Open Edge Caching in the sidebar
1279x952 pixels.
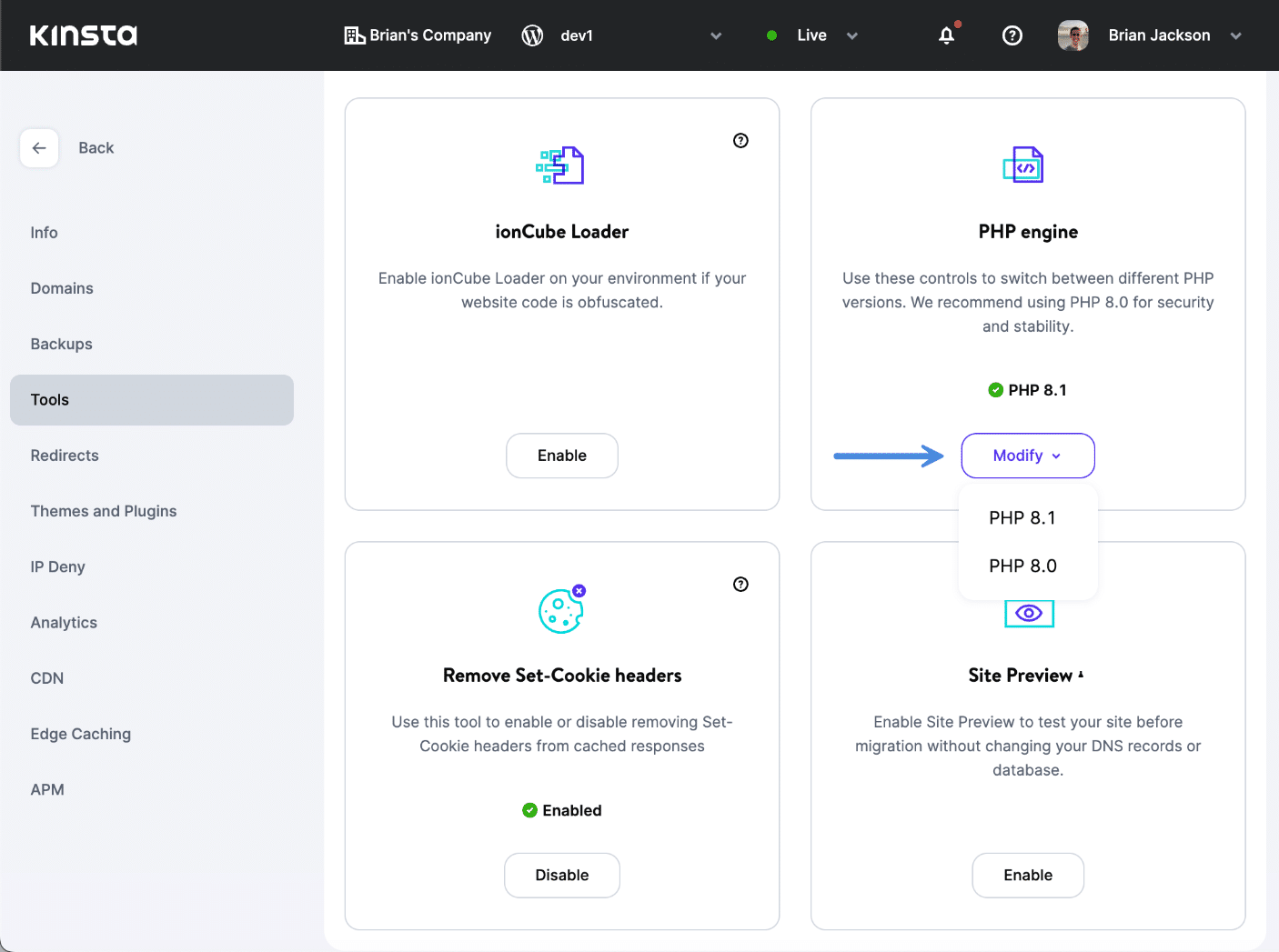click(x=81, y=734)
